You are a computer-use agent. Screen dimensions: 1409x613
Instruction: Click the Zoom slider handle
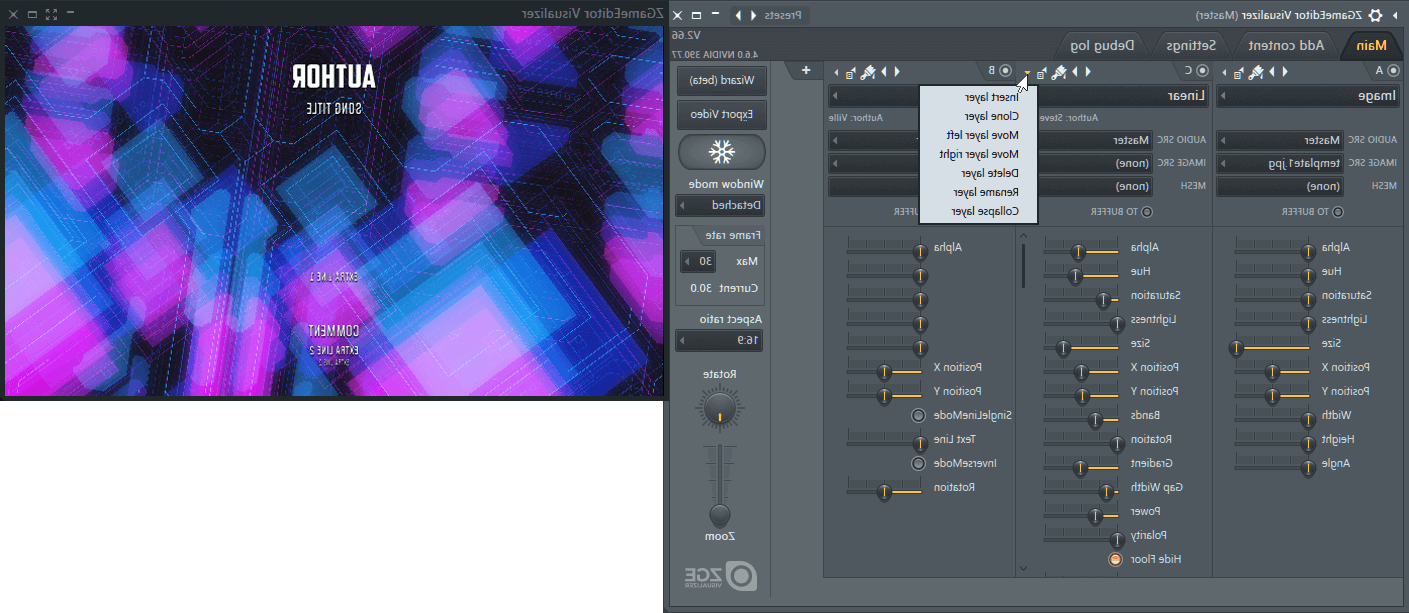(x=719, y=516)
